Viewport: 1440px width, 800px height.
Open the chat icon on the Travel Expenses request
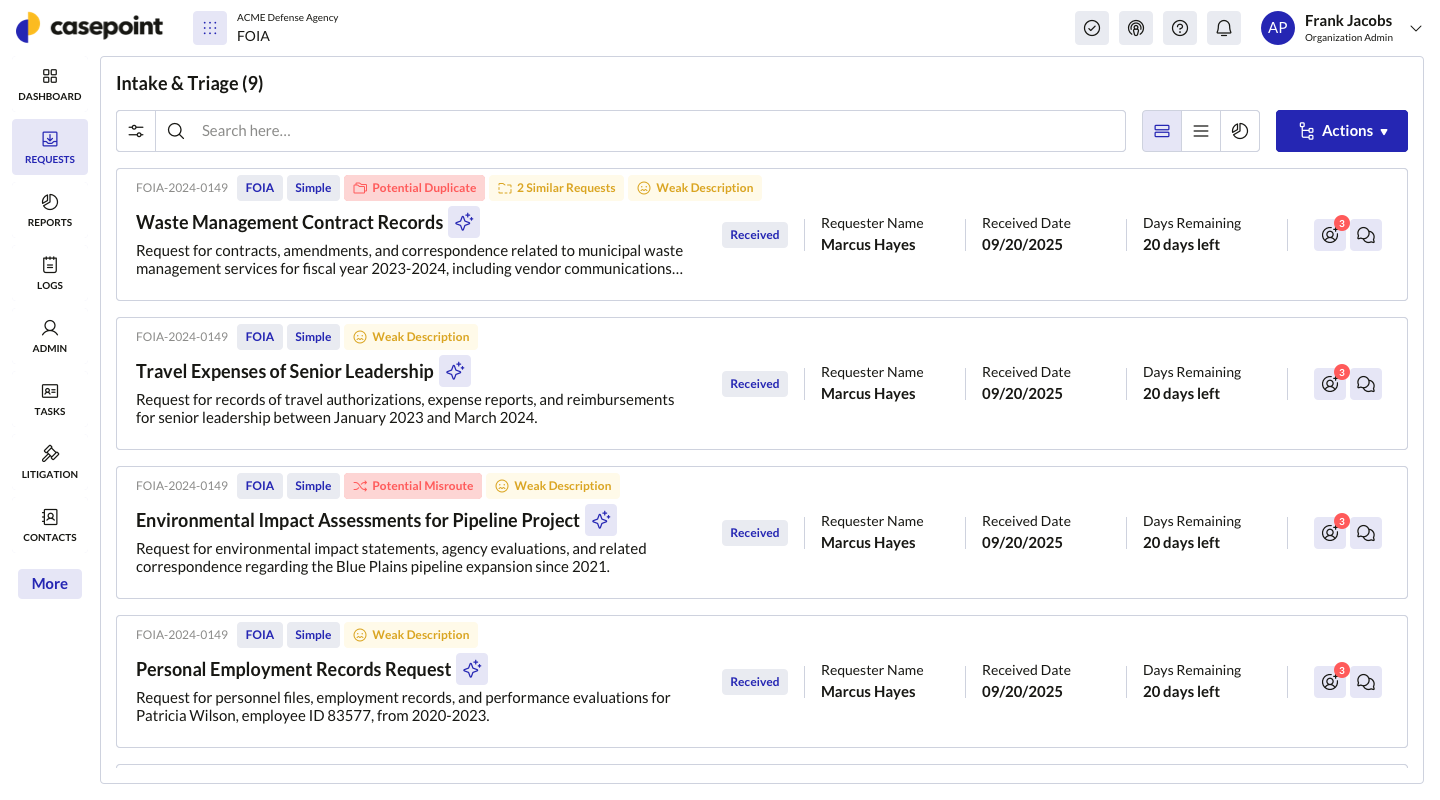pos(1366,383)
